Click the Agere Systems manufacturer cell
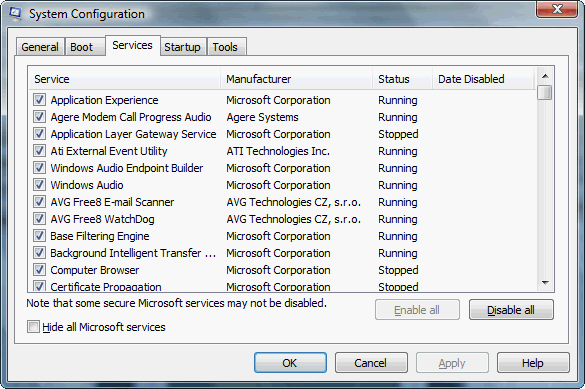 (x=263, y=117)
